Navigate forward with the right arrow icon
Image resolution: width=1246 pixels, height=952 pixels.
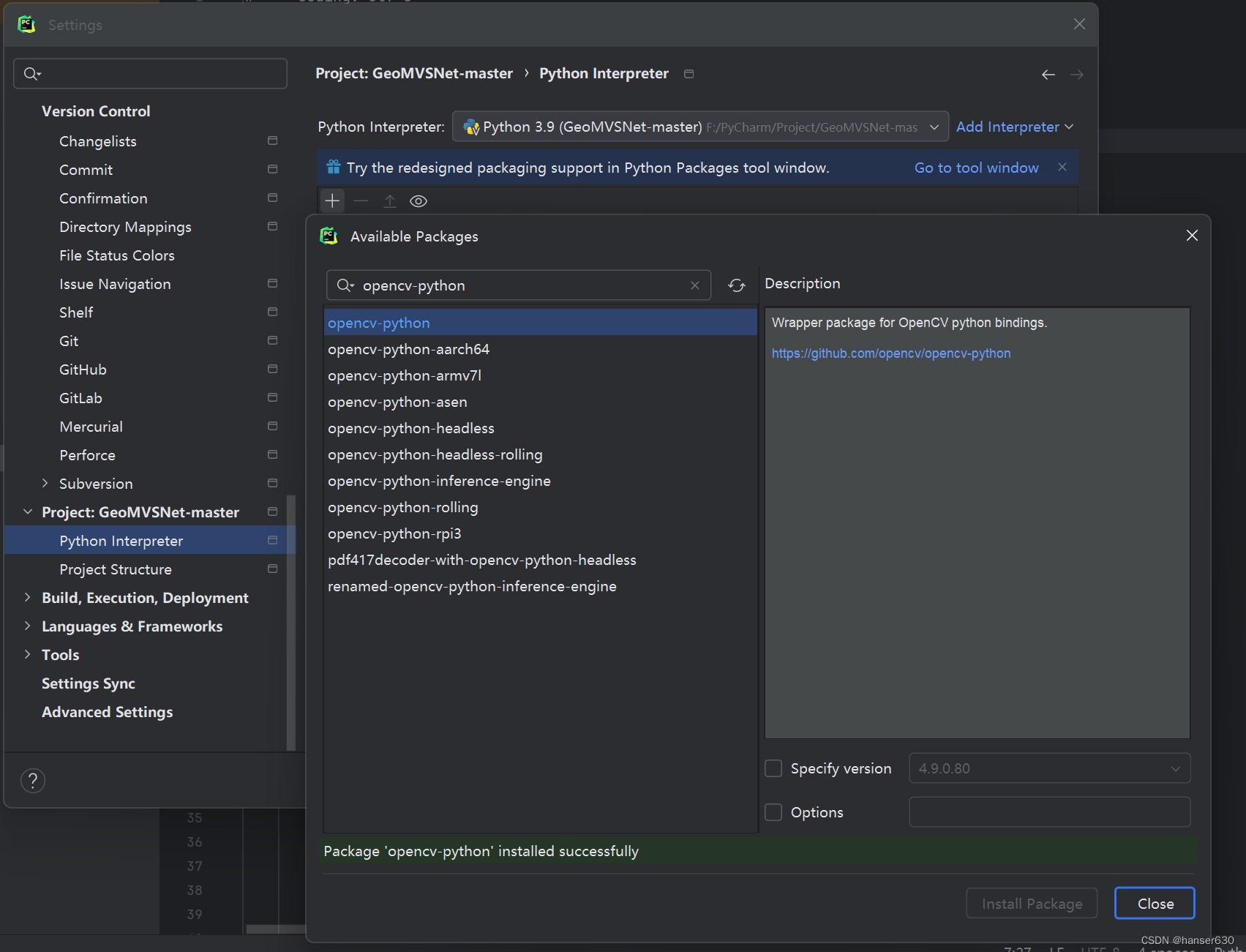(1077, 75)
